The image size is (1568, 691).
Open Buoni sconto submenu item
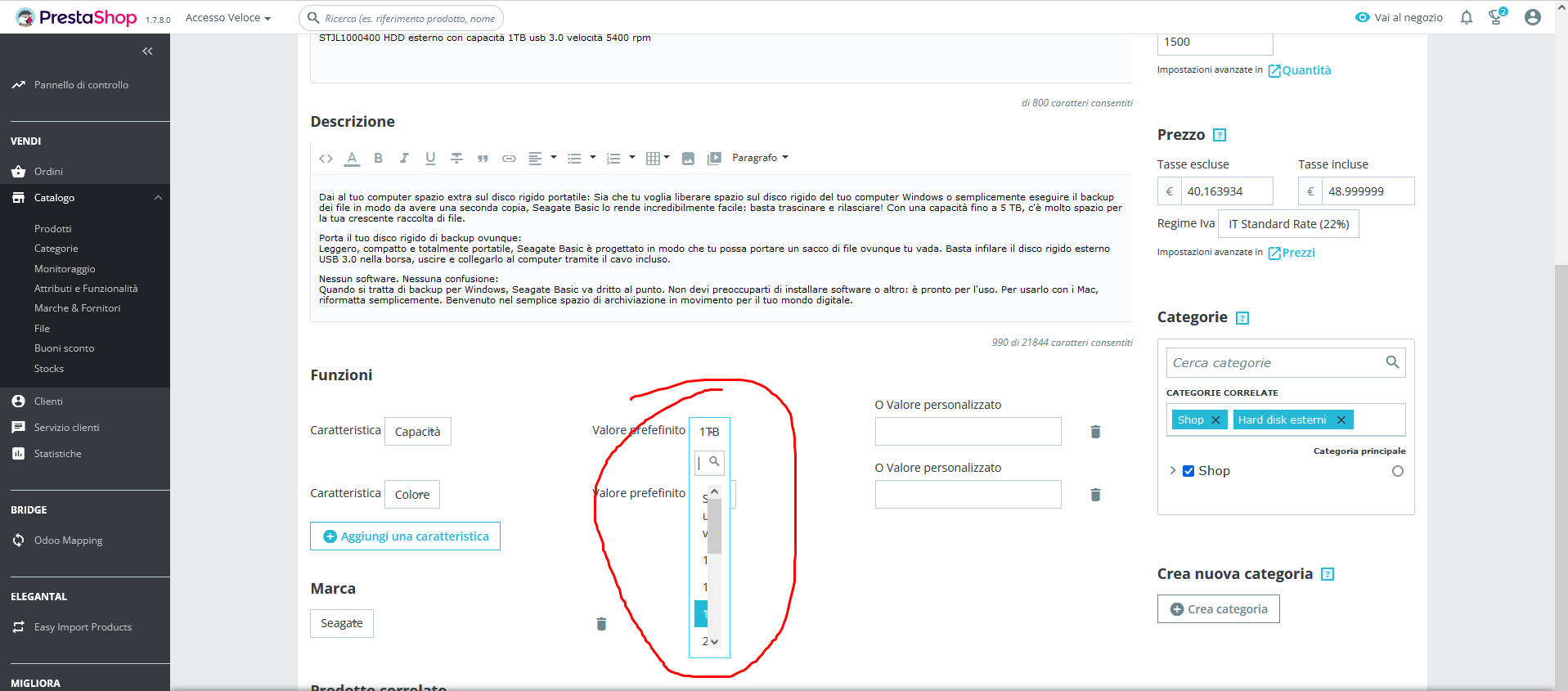pyautogui.click(x=64, y=348)
